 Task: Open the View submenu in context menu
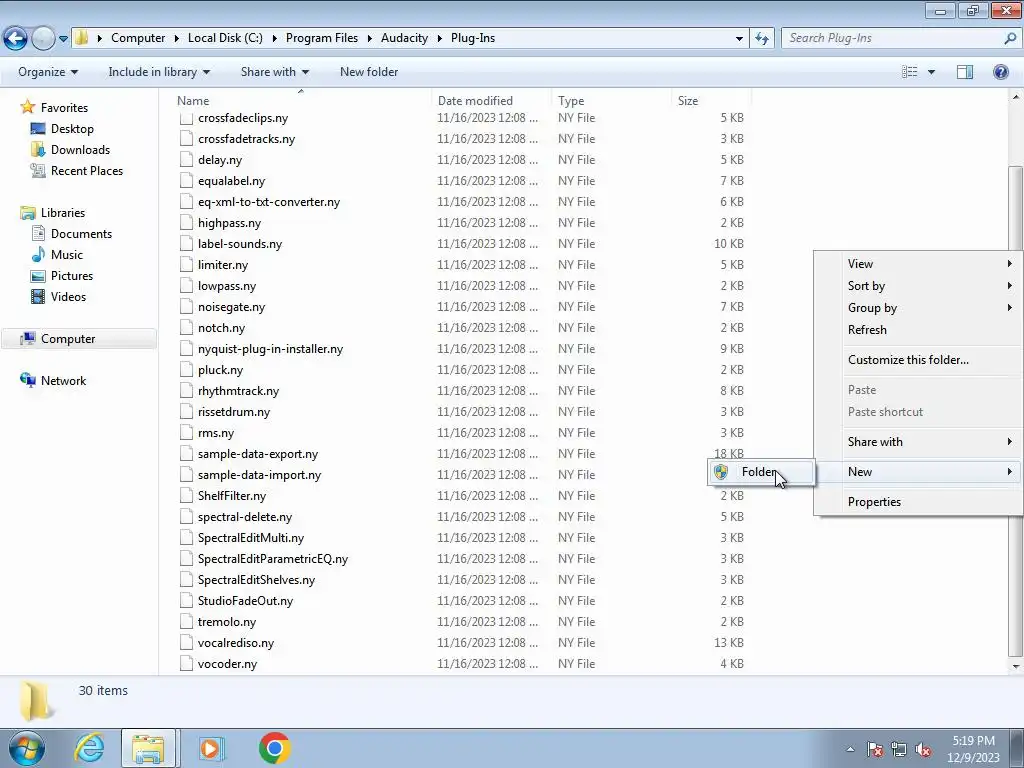[918, 264]
